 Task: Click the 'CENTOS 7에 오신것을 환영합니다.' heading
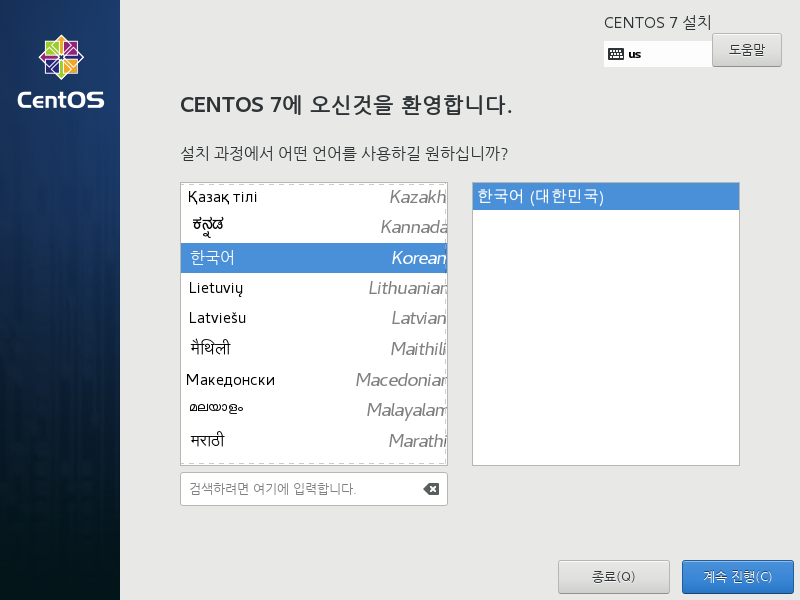pyautogui.click(x=346, y=105)
